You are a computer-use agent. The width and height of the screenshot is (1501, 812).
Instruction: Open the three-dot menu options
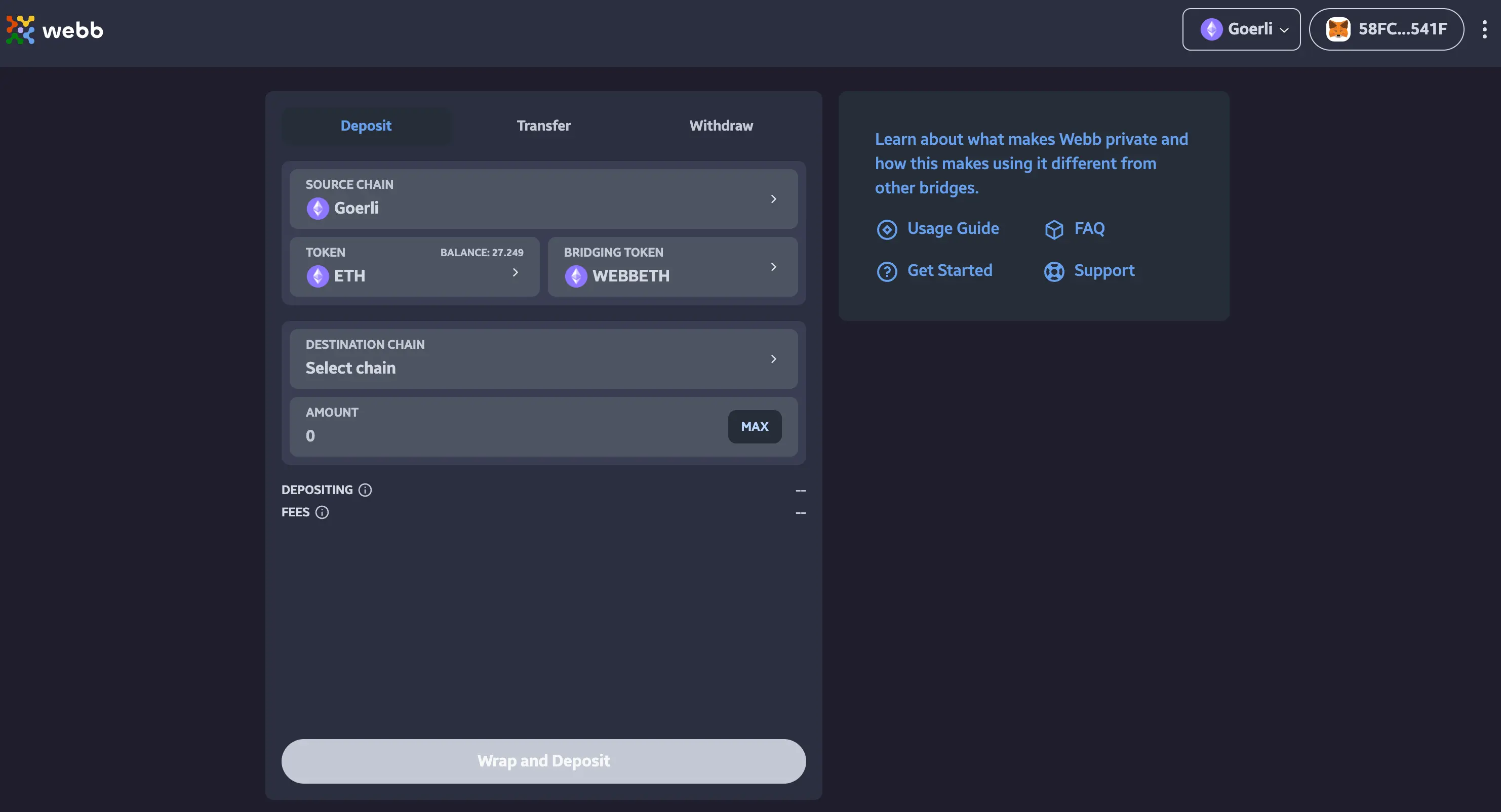(x=1486, y=29)
